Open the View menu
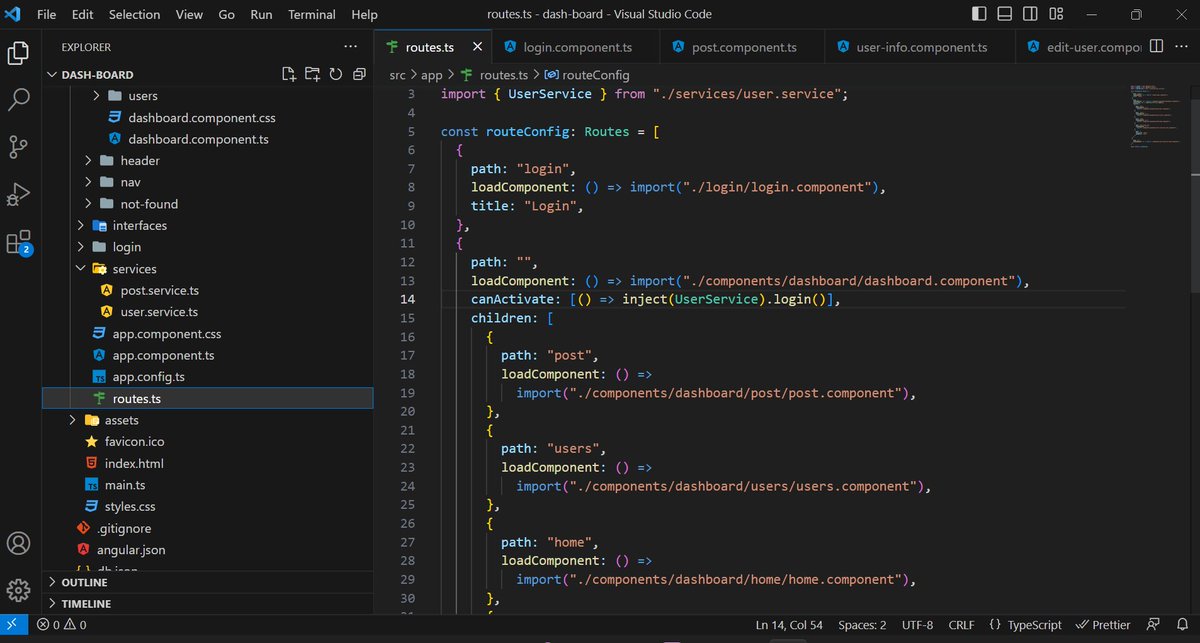The image size is (1200, 643). coord(189,15)
